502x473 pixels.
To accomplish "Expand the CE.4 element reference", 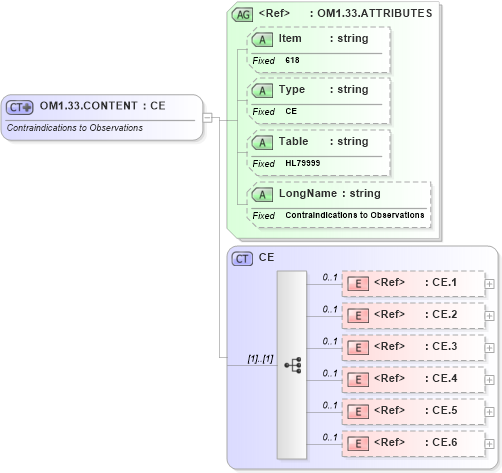I will point(489,380).
